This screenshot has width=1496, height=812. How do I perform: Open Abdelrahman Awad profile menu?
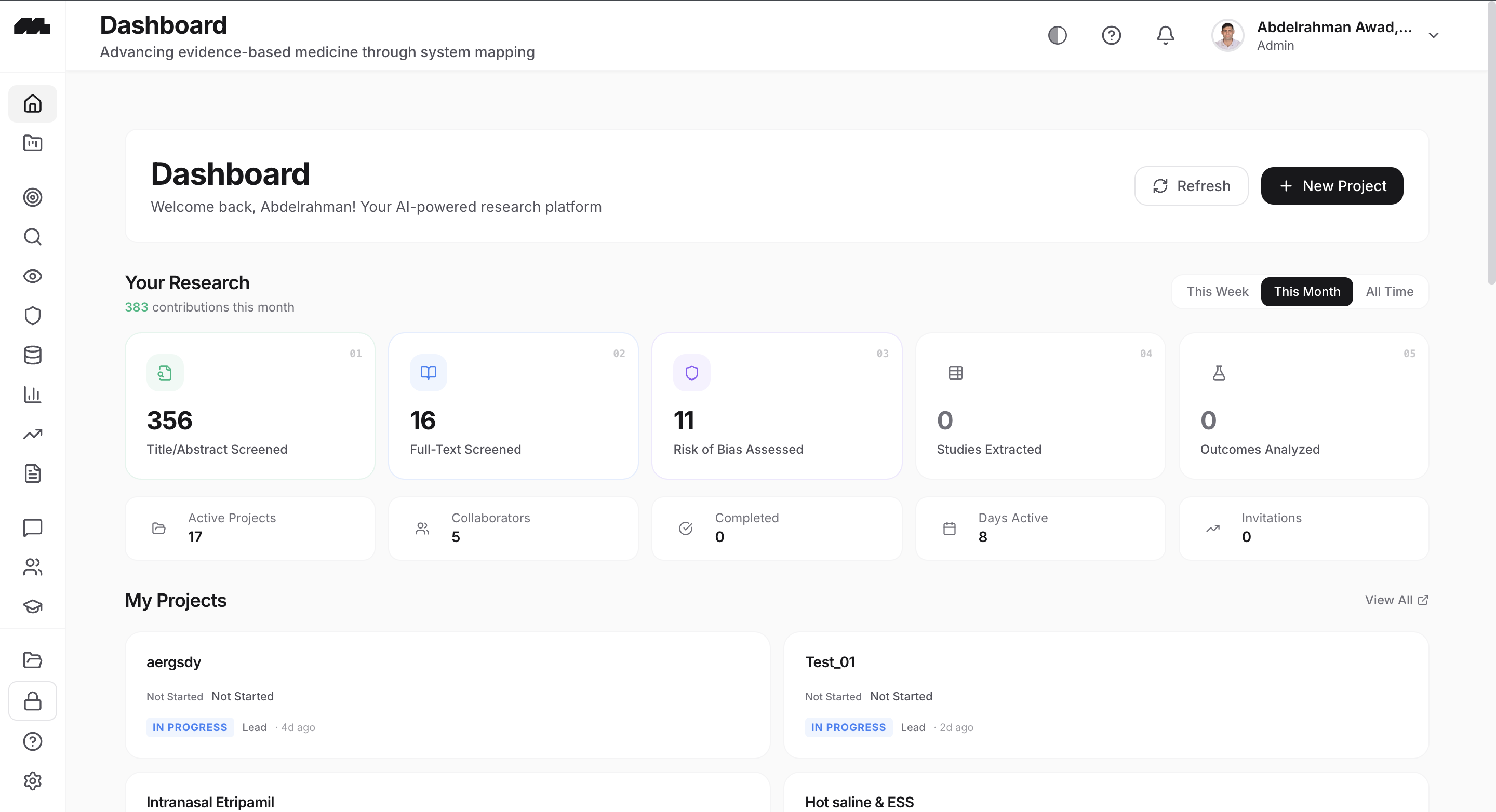pos(1333,35)
